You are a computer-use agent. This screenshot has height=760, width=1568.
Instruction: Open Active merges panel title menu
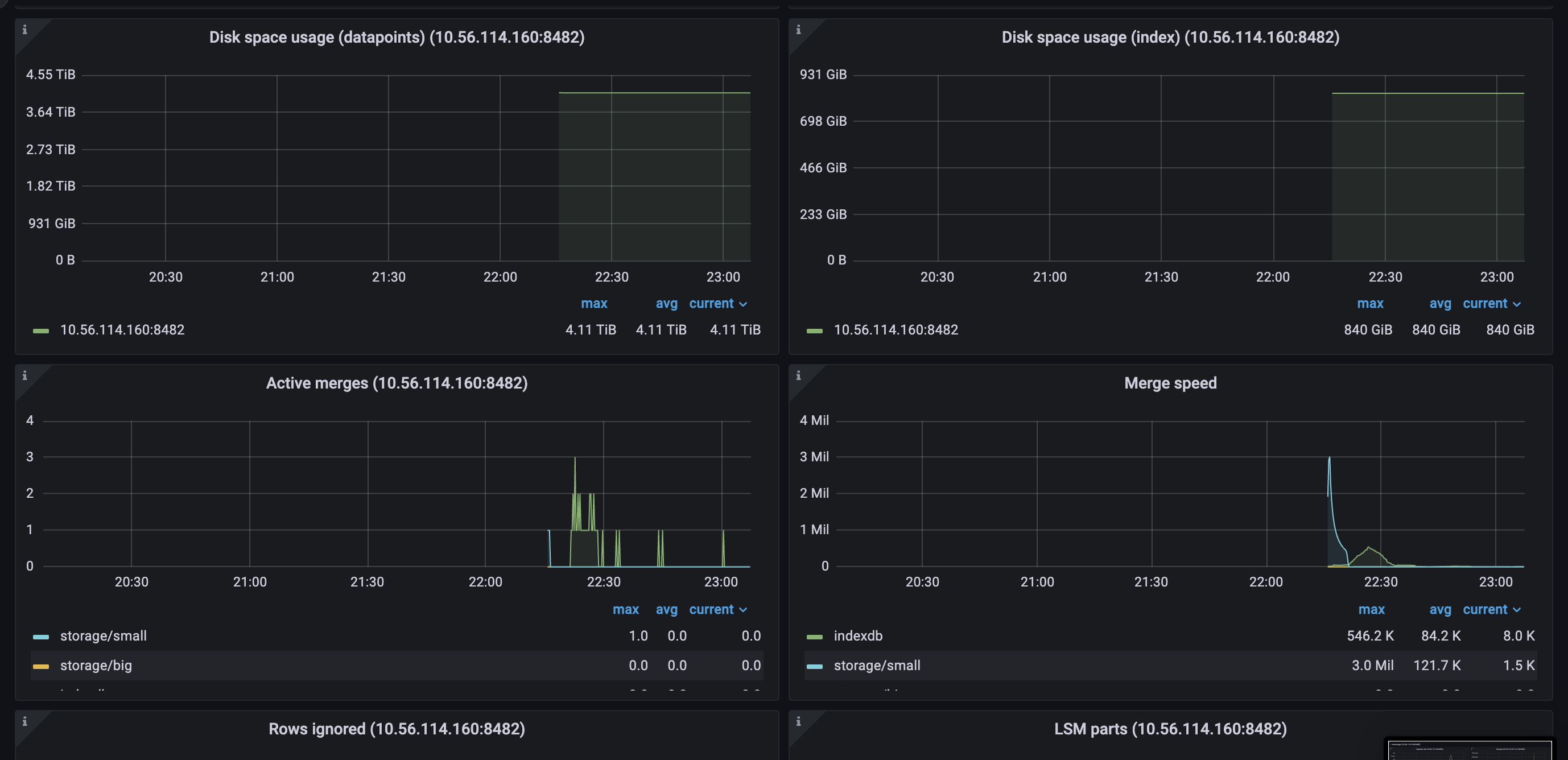click(396, 383)
